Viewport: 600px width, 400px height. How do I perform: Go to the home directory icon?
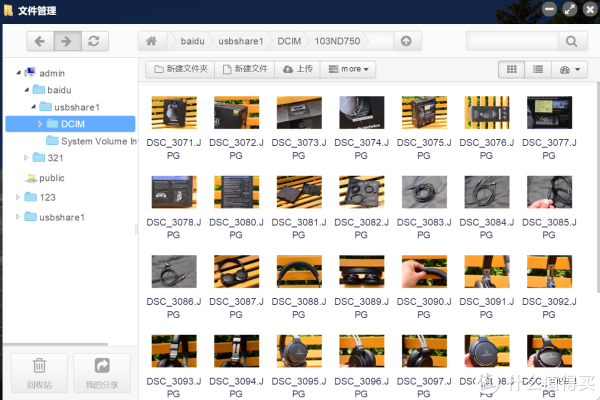pos(151,41)
